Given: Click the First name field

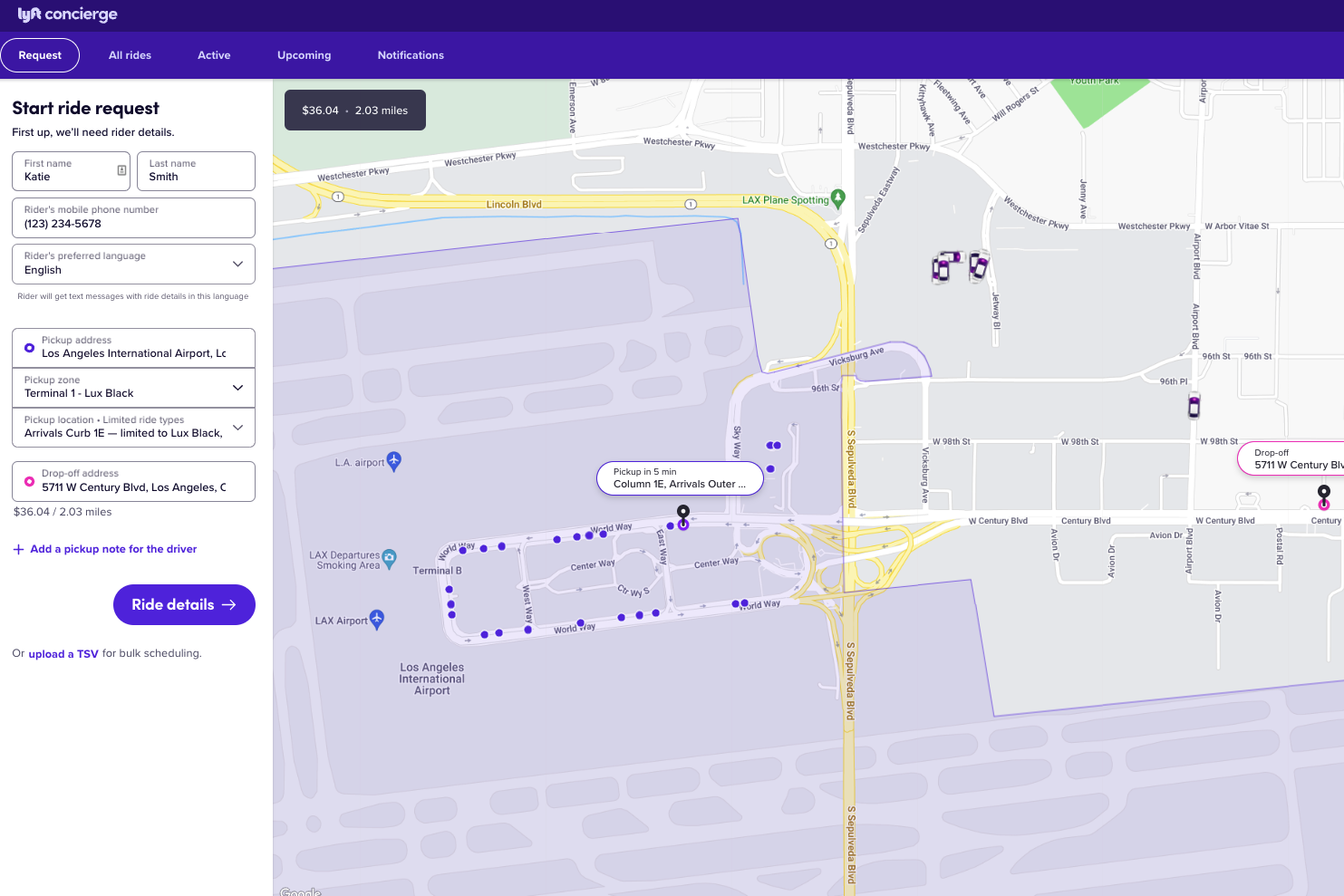Looking at the screenshot, I should tap(72, 171).
